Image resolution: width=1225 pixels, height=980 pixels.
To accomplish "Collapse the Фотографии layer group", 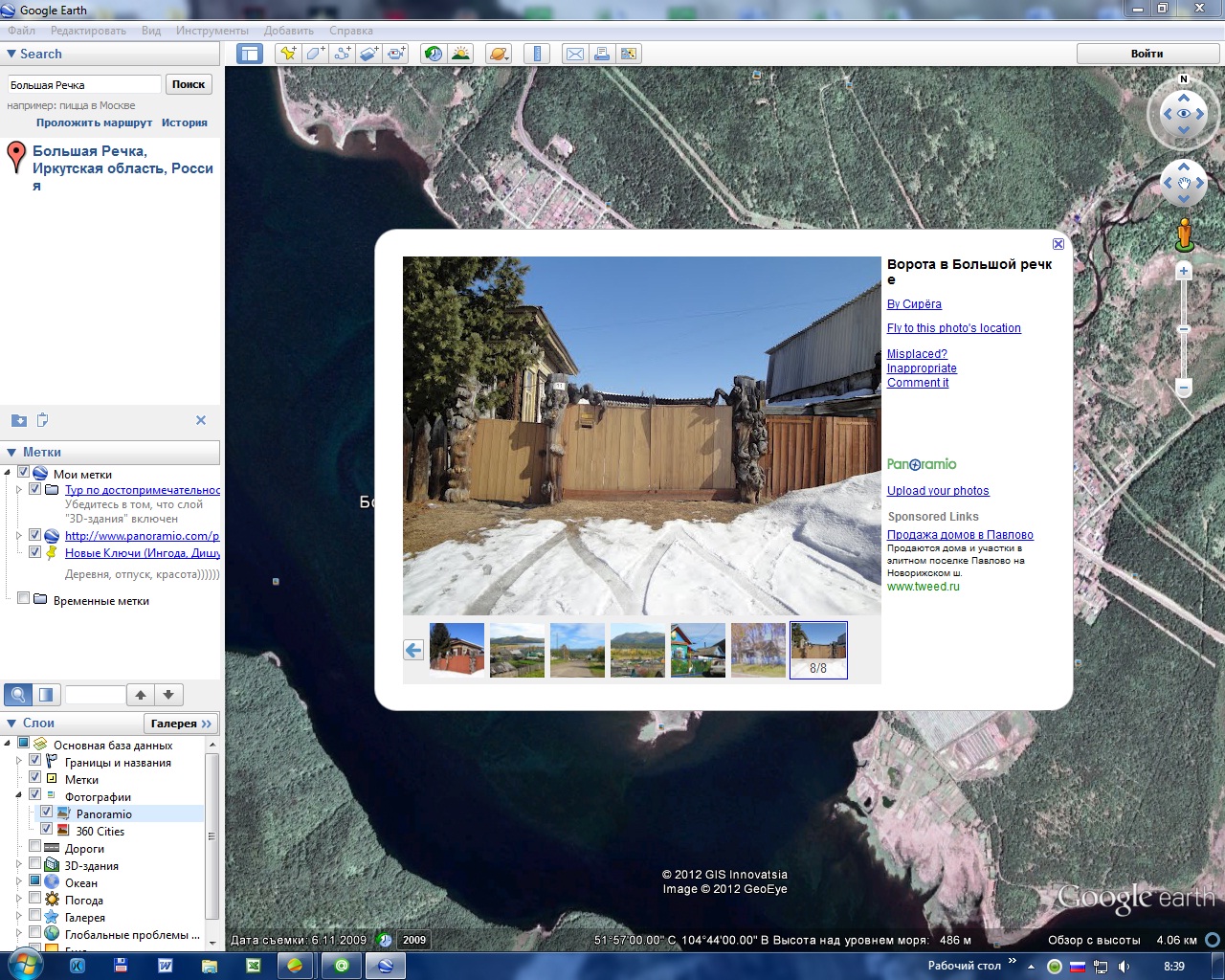I will point(19,795).
